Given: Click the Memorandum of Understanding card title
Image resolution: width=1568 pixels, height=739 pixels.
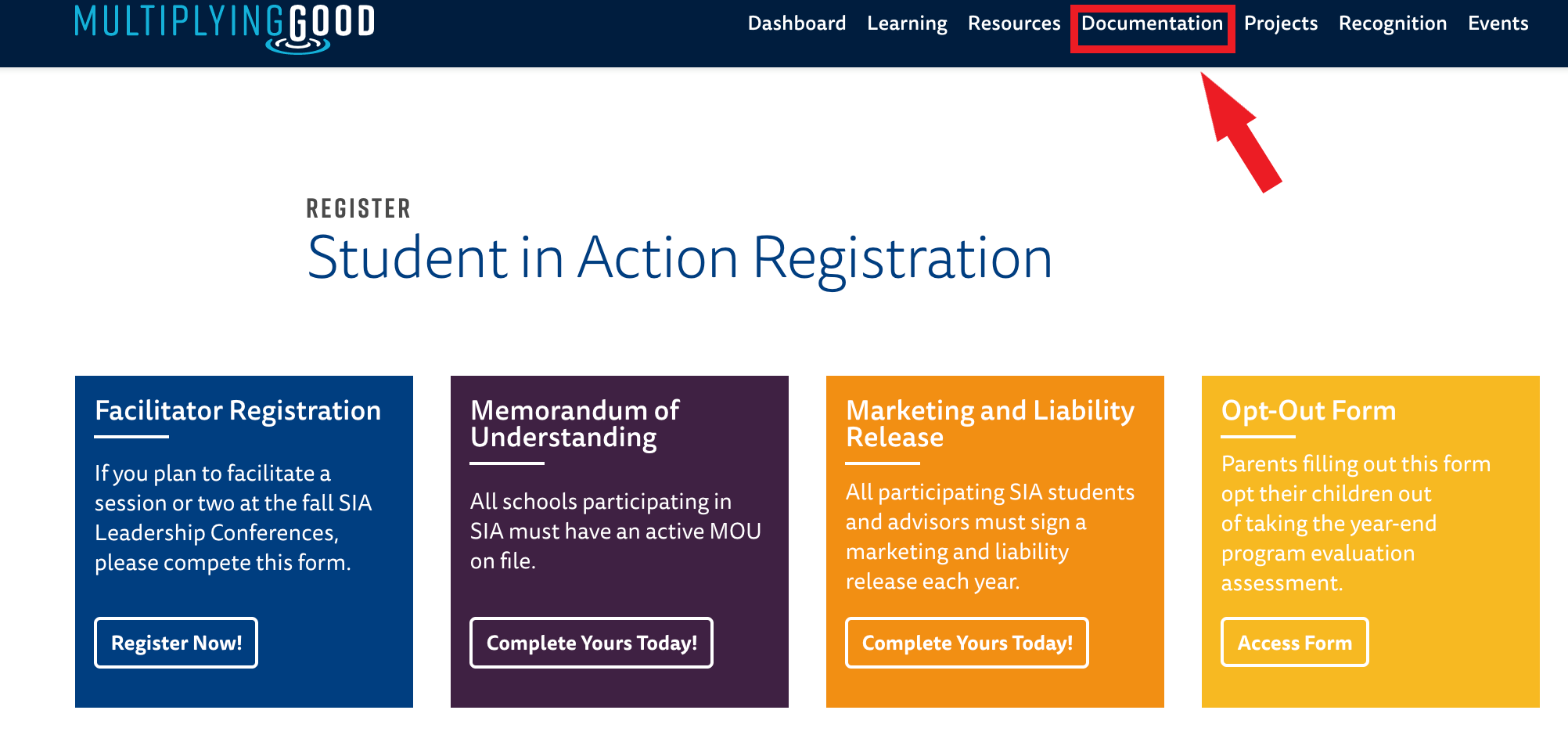Looking at the screenshot, I should [x=575, y=424].
